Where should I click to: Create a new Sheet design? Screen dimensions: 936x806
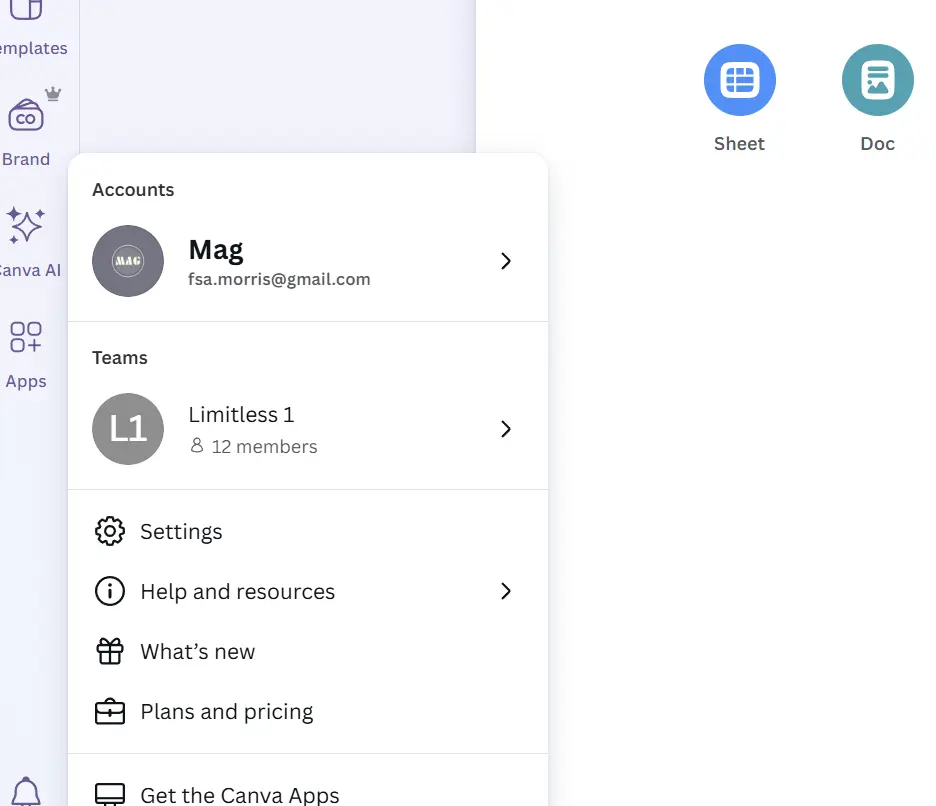click(740, 80)
